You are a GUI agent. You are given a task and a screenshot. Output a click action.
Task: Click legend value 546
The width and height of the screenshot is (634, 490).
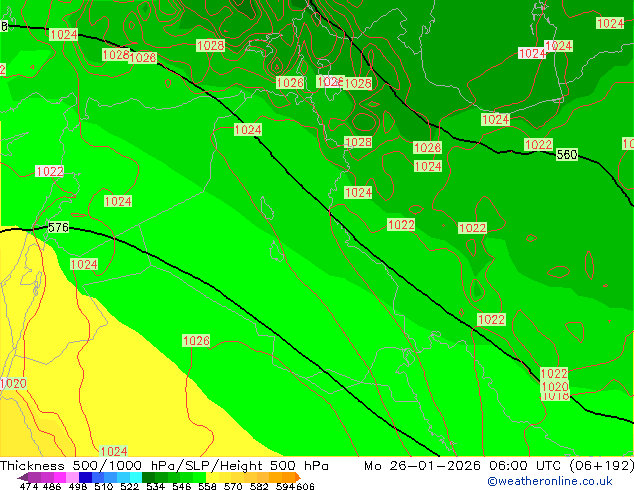182,486
